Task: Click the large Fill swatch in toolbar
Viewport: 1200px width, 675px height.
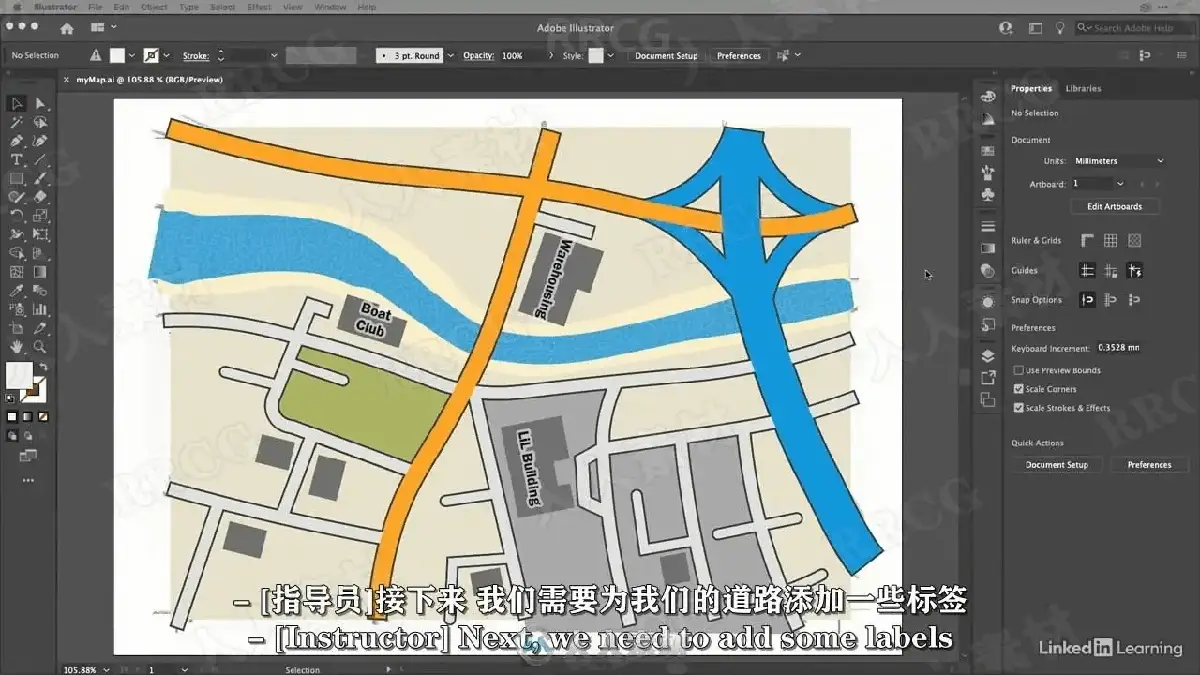Action: point(20,376)
